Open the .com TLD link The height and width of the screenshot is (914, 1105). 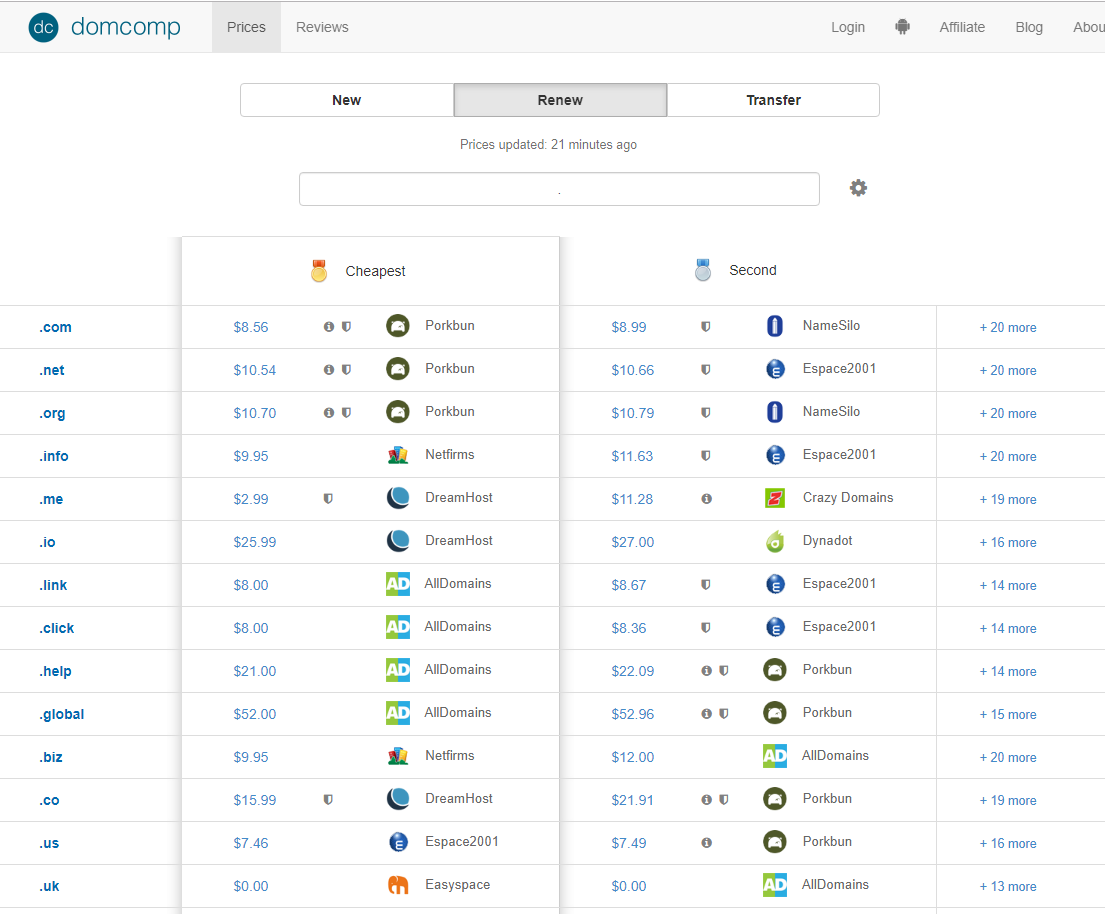[55, 327]
